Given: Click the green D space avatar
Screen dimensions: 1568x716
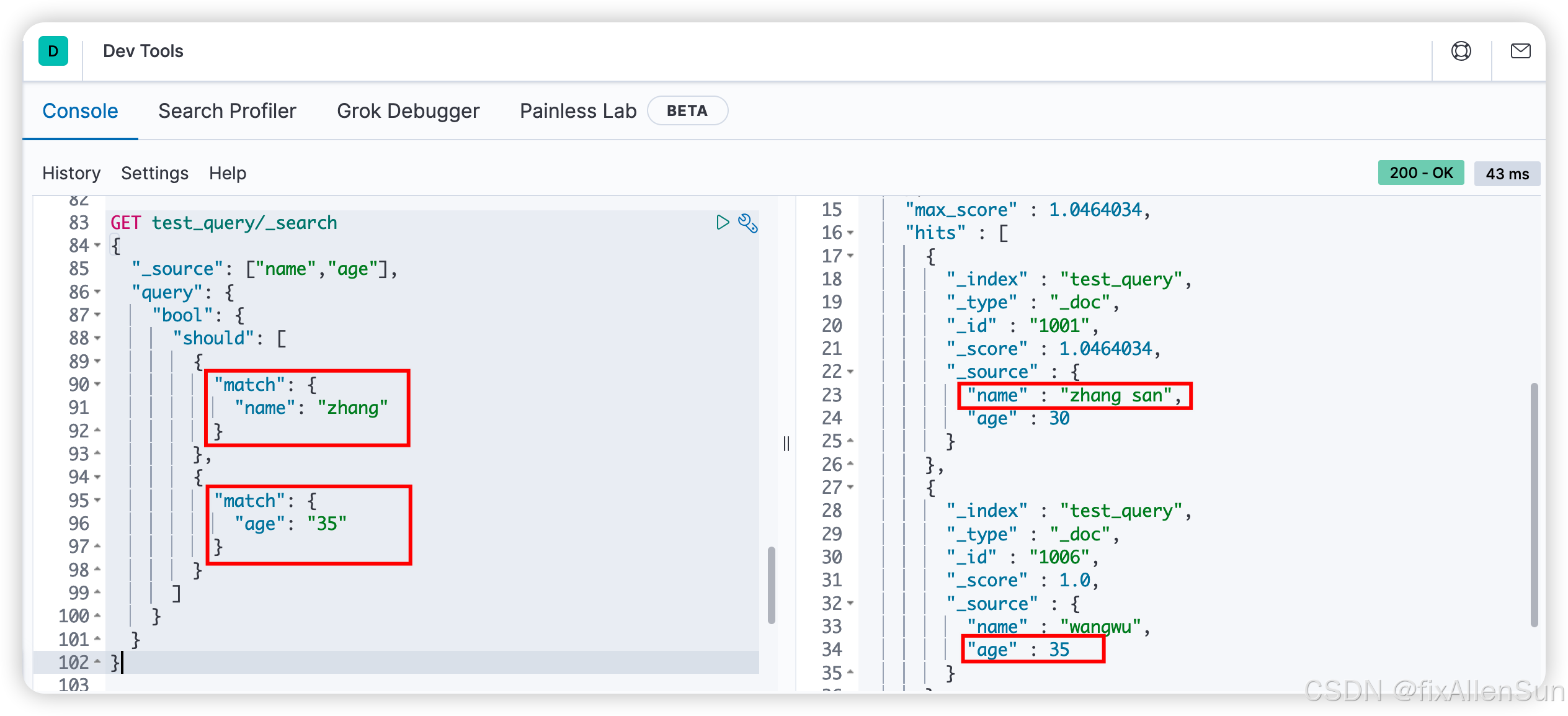Looking at the screenshot, I should [53, 51].
